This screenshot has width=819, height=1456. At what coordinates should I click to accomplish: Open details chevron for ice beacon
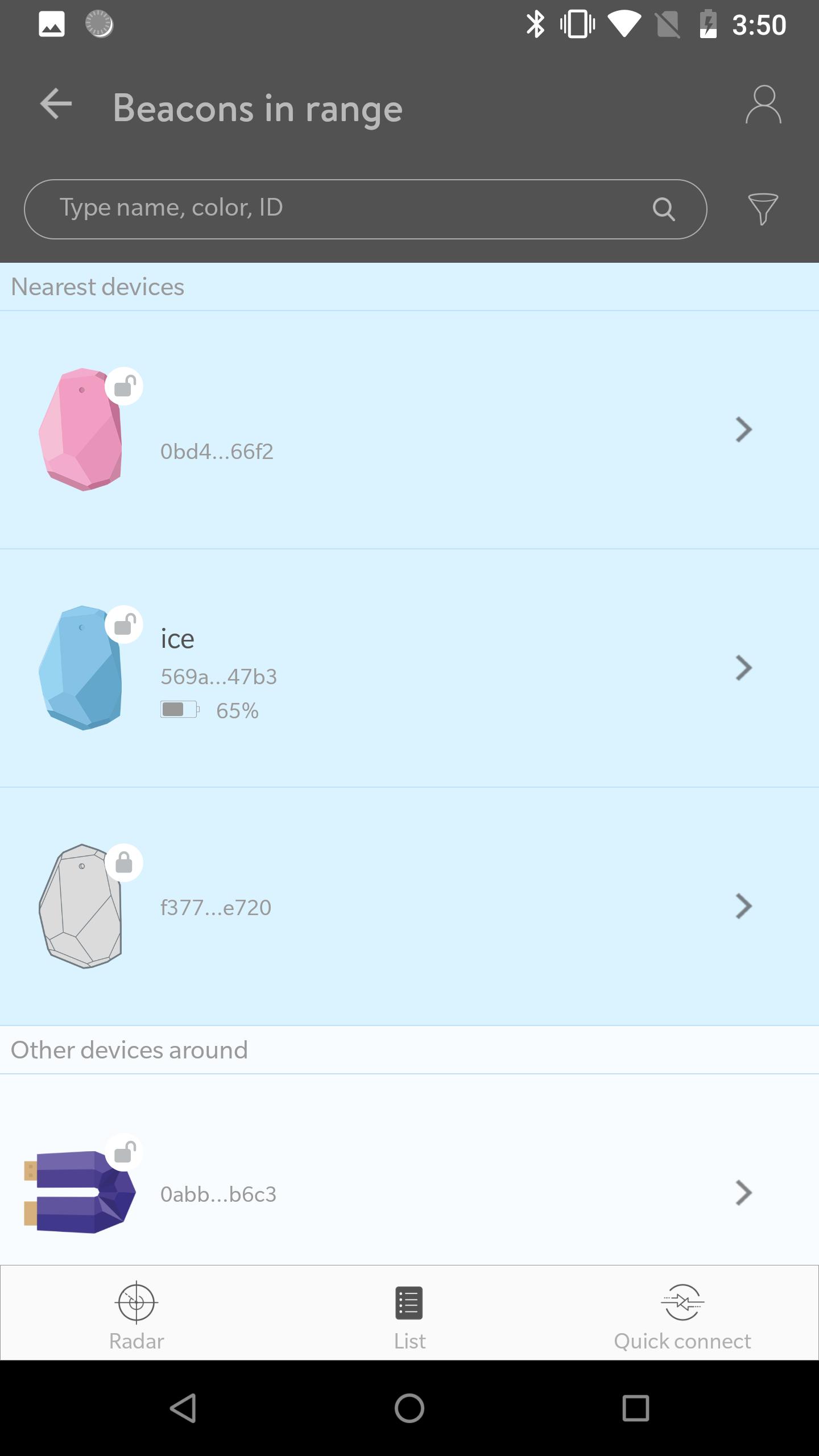click(x=743, y=668)
